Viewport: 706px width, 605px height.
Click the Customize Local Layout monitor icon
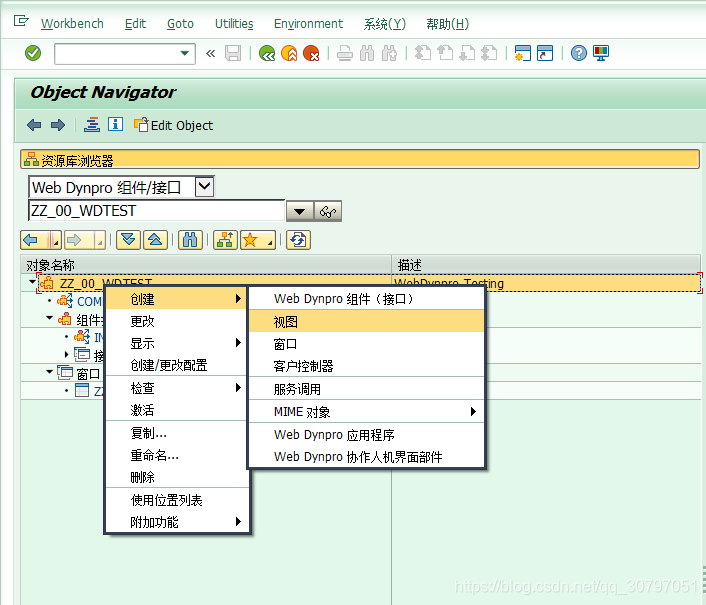pyautogui.click(x=601, y=53)
